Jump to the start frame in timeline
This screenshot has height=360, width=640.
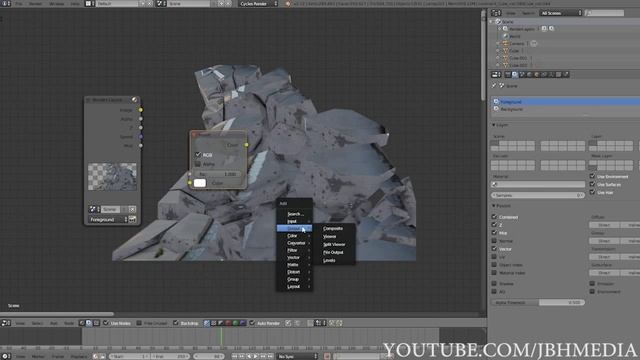234,356
